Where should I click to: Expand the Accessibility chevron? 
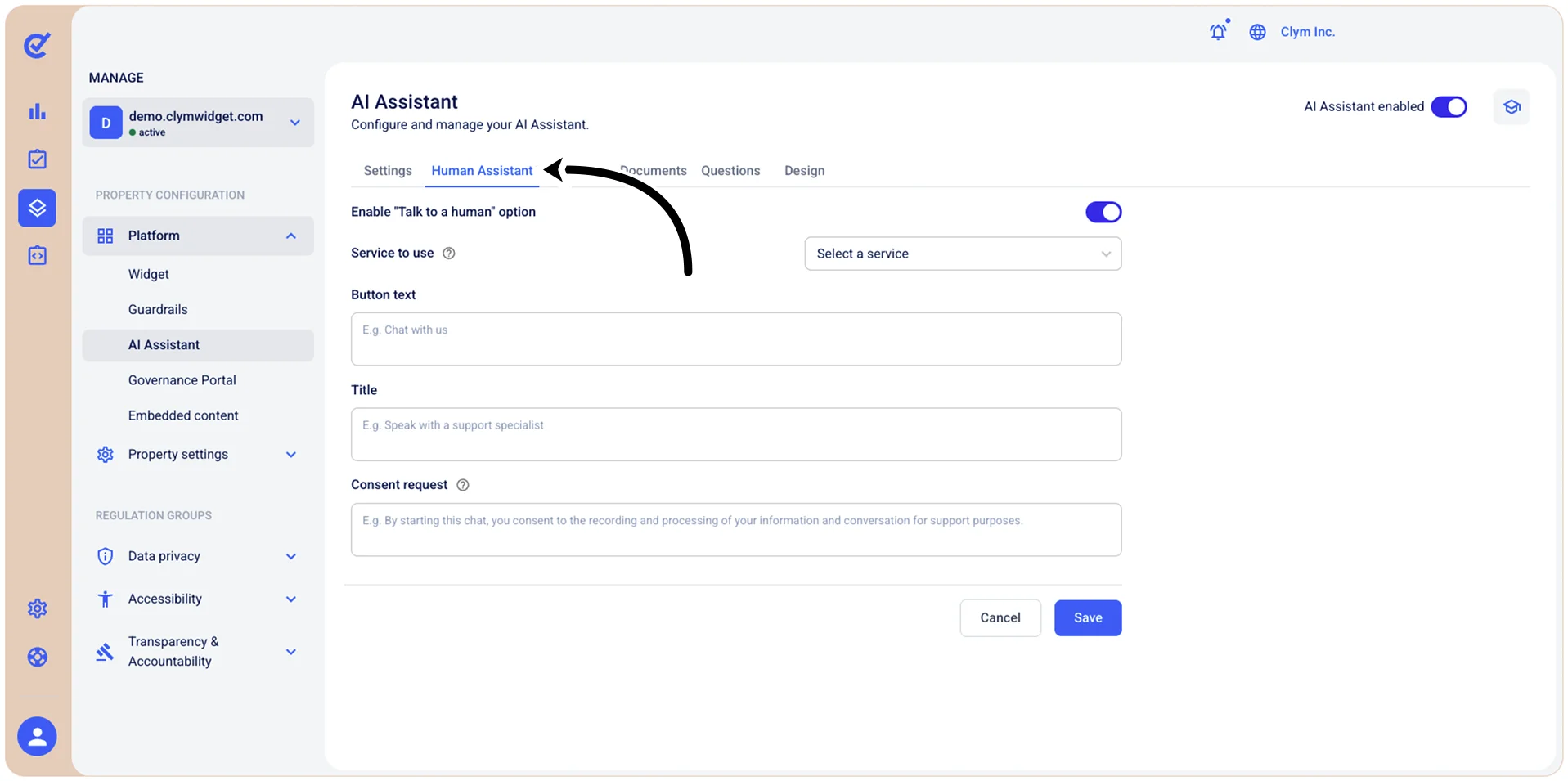click(x=291, y=599)
